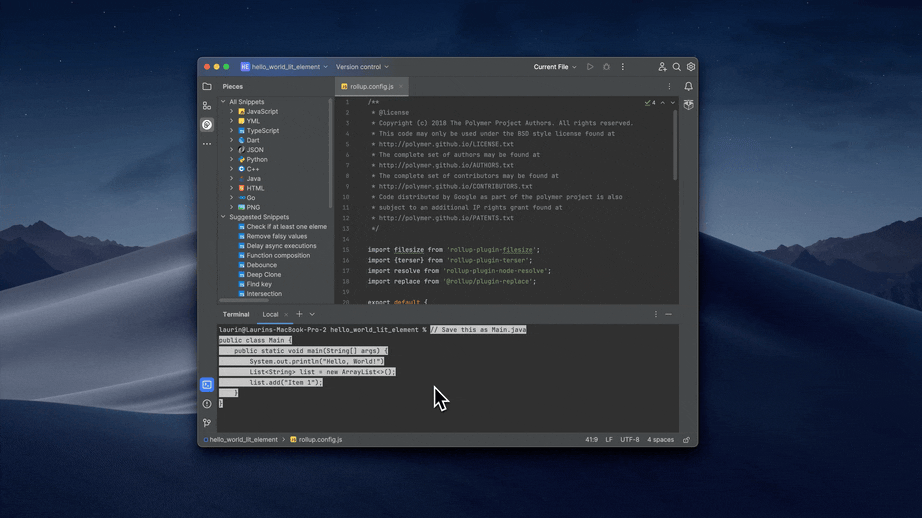Image resolution: width=922 pixels, height=518 pixels.
Task: Open line:column 41:9 position widget
Action: point(591,440)
